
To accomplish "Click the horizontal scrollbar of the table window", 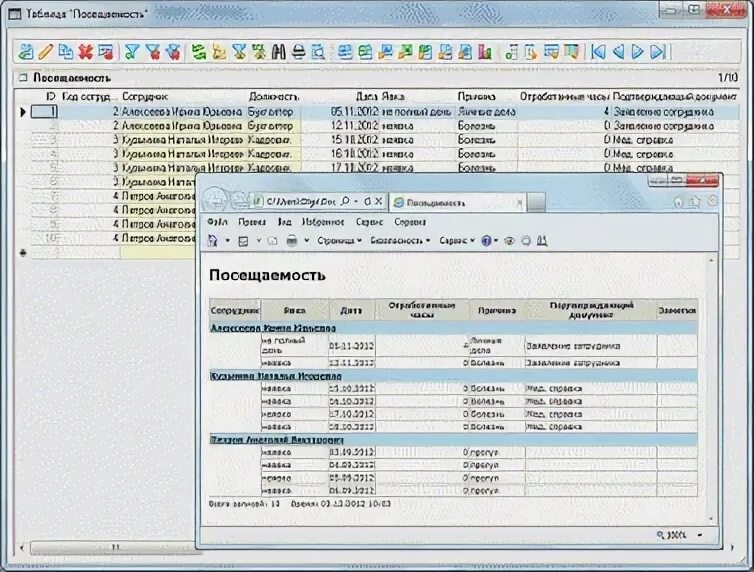I will point(115,547).
